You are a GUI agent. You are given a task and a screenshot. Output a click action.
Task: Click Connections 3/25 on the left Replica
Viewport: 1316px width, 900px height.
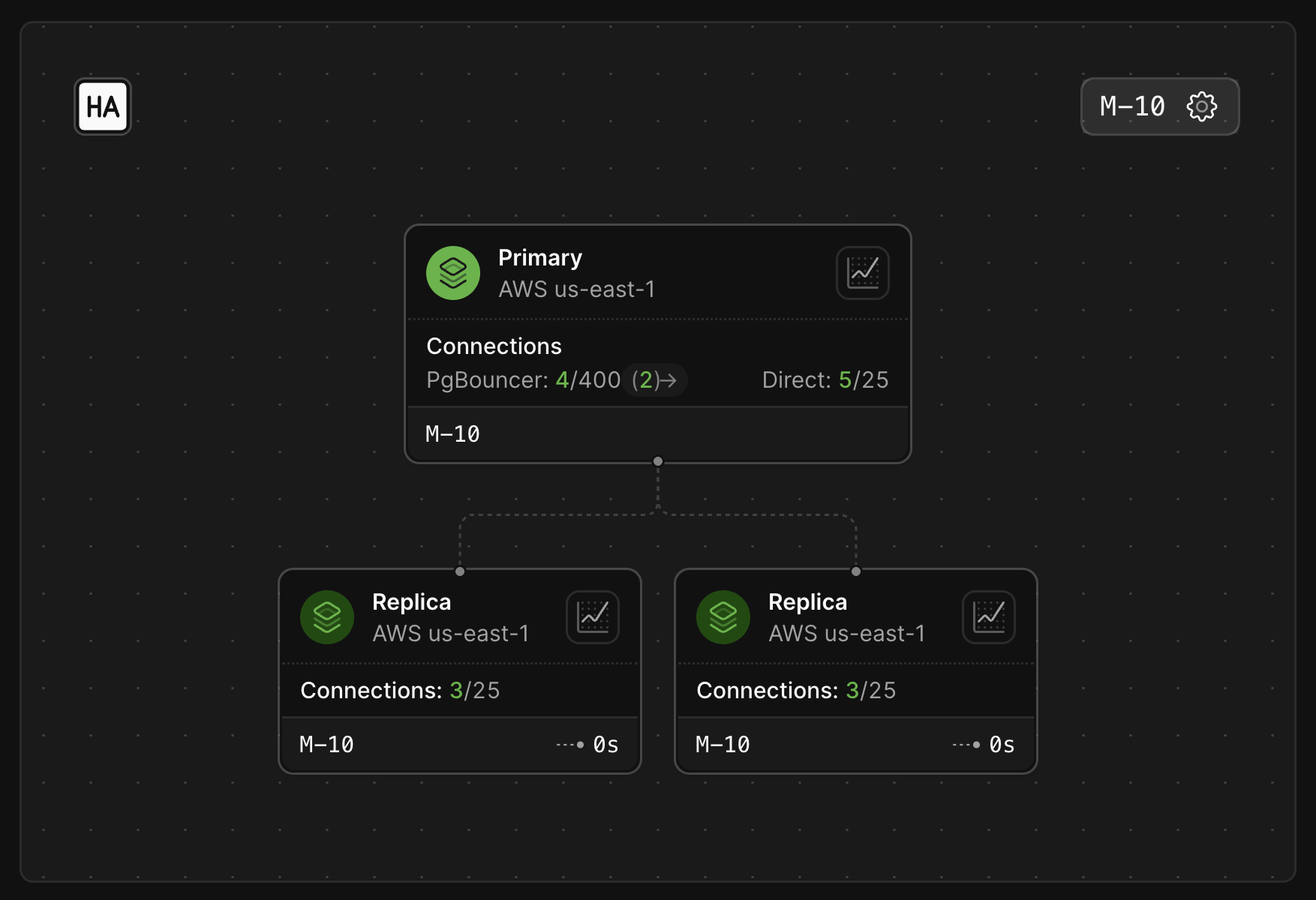tap(401, 690)
